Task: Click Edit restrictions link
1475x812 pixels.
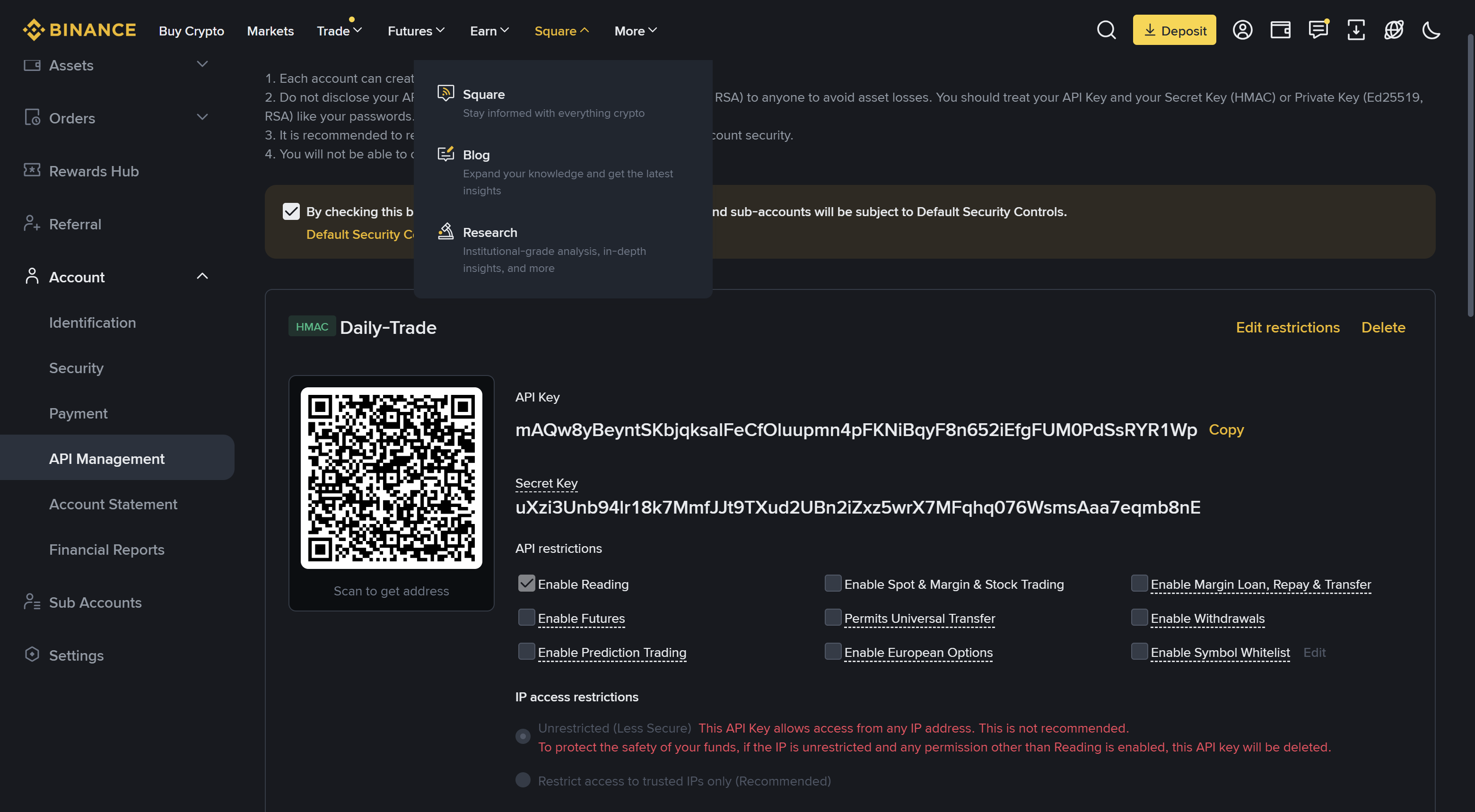Action: point(1287,327)
